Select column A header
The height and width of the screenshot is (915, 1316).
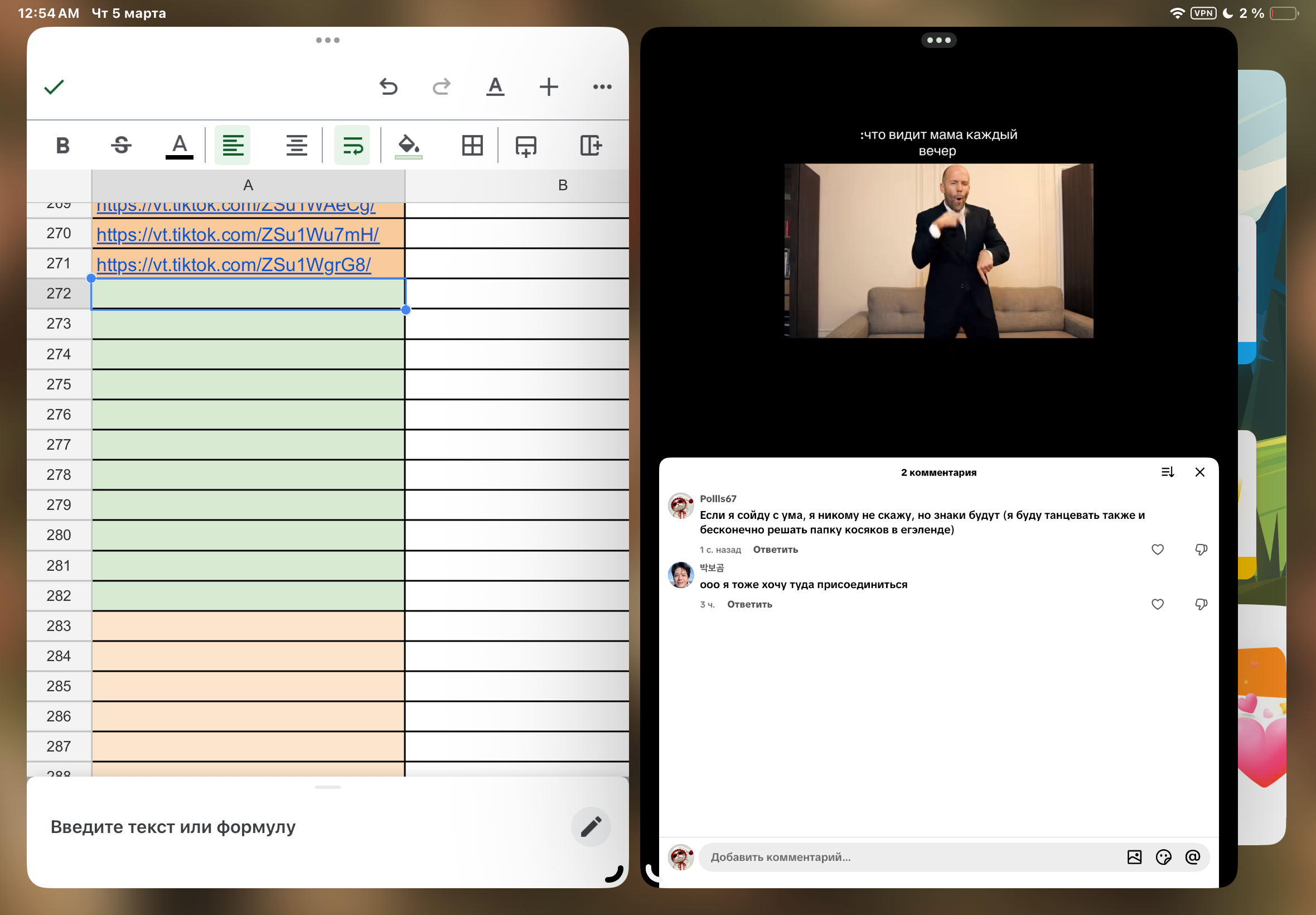click(x=248, y=185)
